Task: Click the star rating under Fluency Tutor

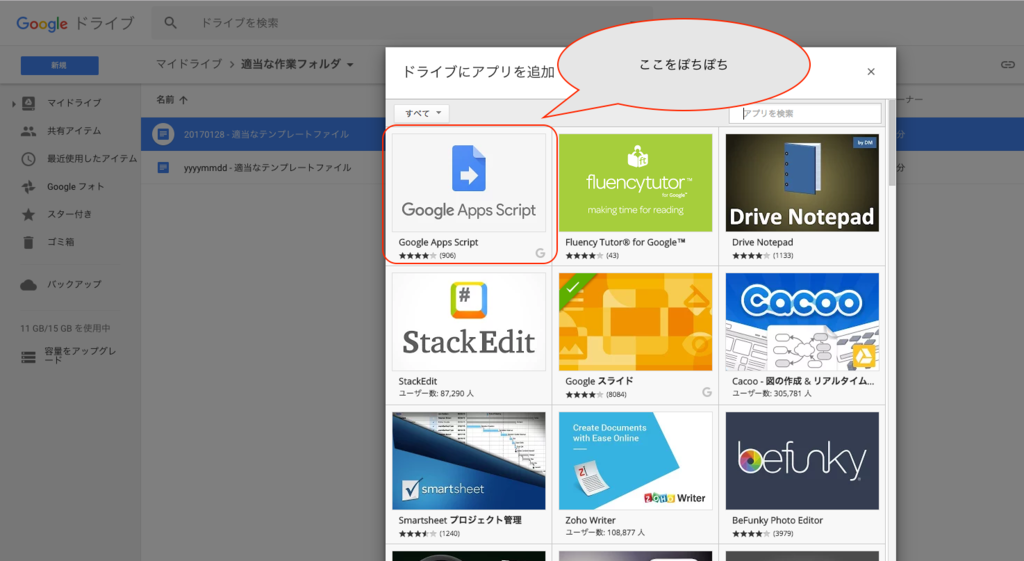Action: coord(583,256)
